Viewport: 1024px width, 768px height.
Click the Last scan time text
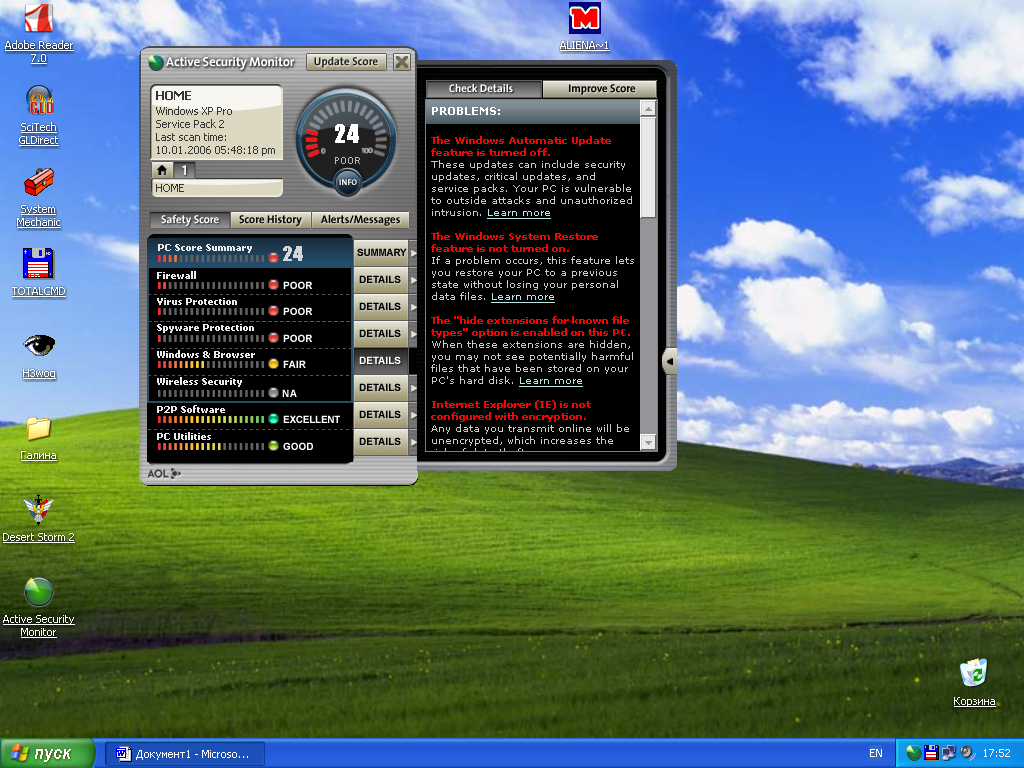pos(191,137)
